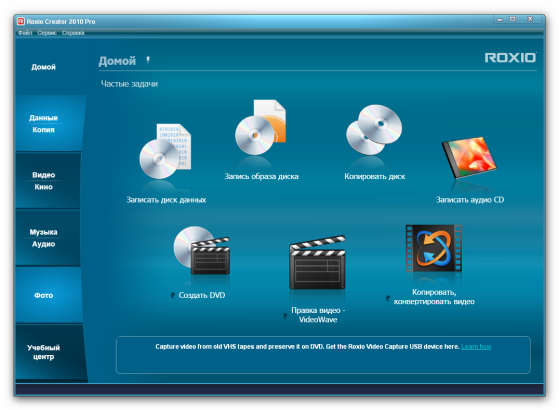Click the Создать DVD label
The width and height of the screenshot is (559, 410).
pyautogui.click(x=202, y=295)
